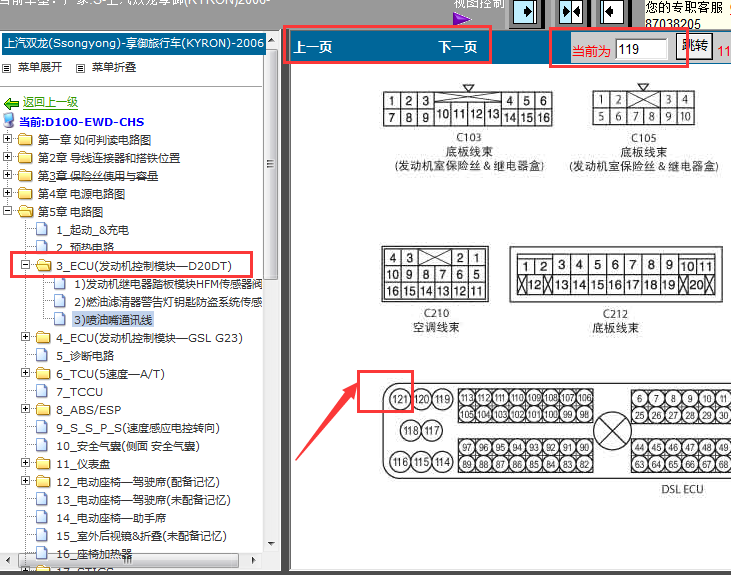The image size is (731, 575).
Task: Click the document icon of 3)喷油嘴通讯线
Action: point(60,319)
